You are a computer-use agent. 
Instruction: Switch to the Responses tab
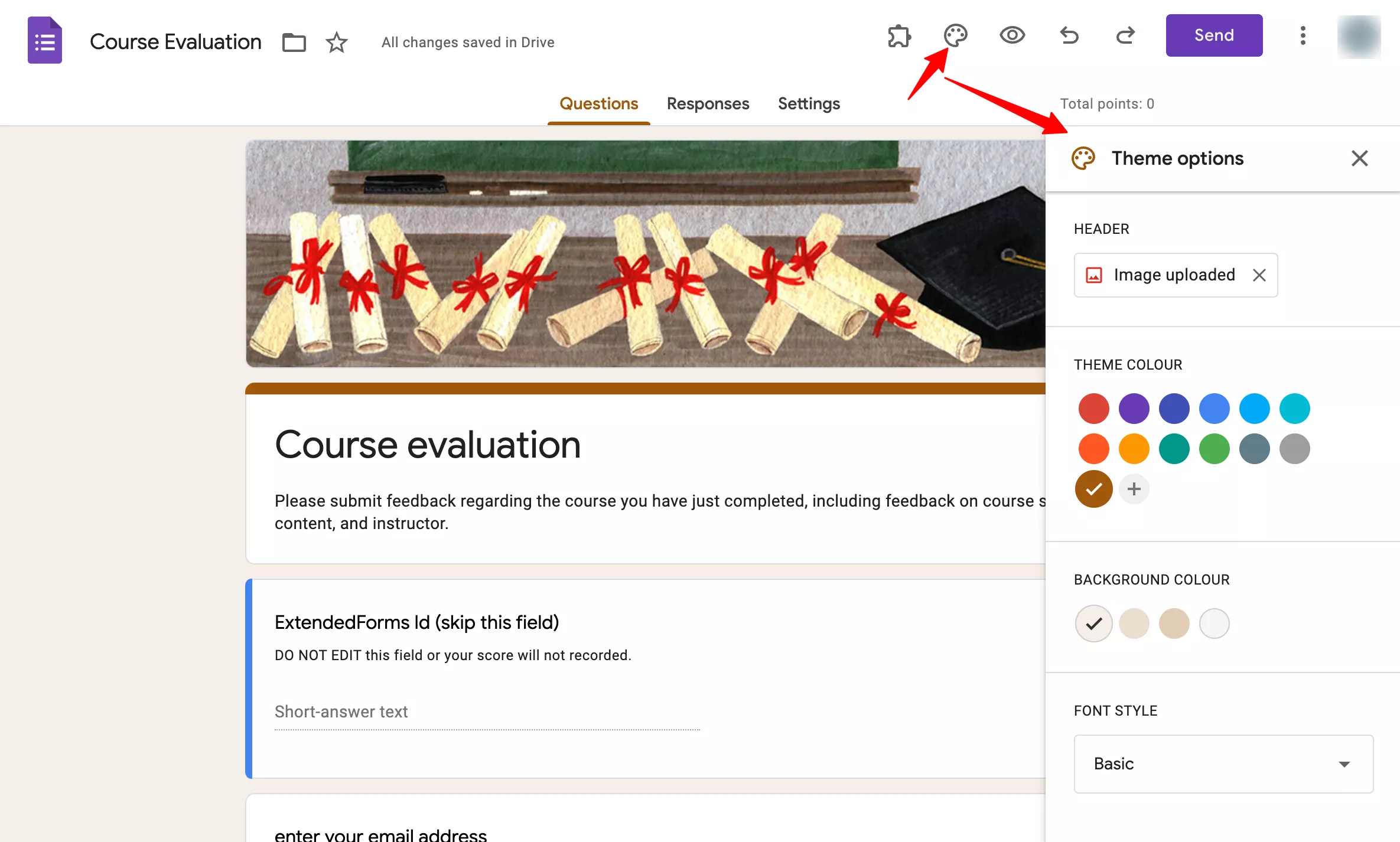tap(708, 103)
